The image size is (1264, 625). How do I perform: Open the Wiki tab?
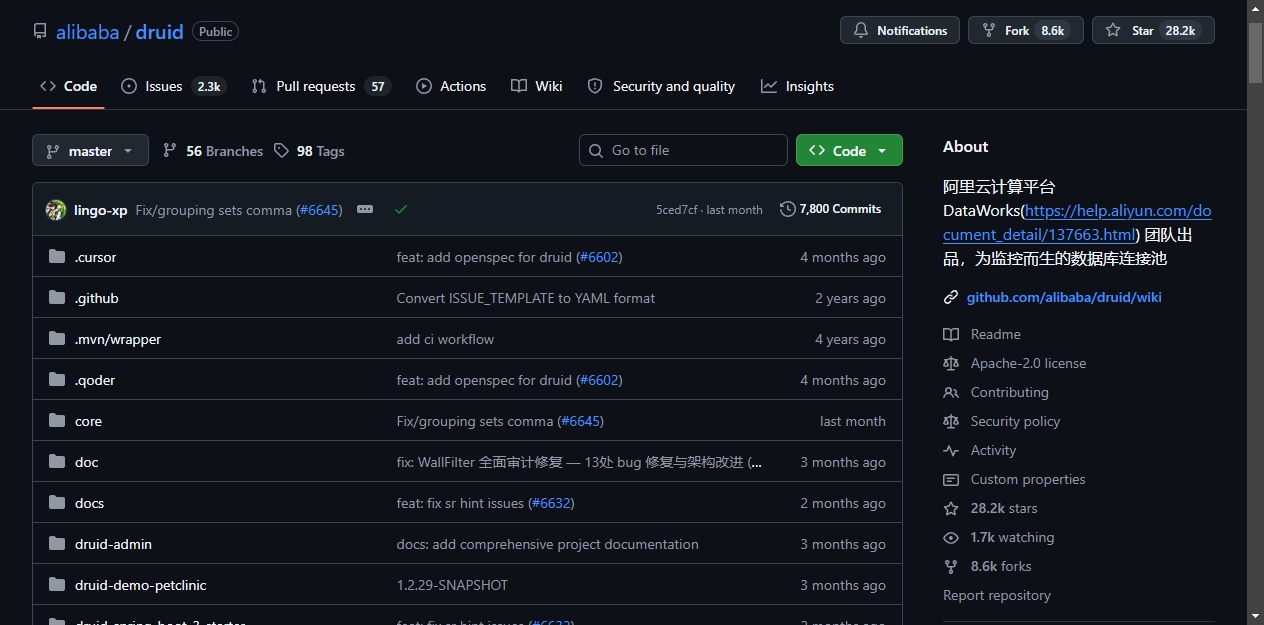[x=537, y=86]
